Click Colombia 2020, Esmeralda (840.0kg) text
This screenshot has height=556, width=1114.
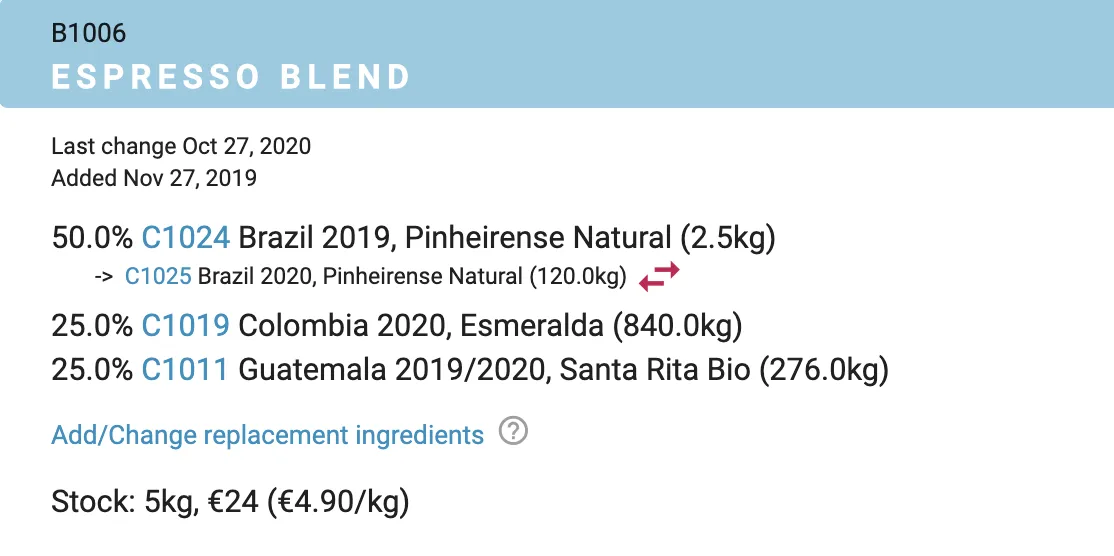click(491, 325)
